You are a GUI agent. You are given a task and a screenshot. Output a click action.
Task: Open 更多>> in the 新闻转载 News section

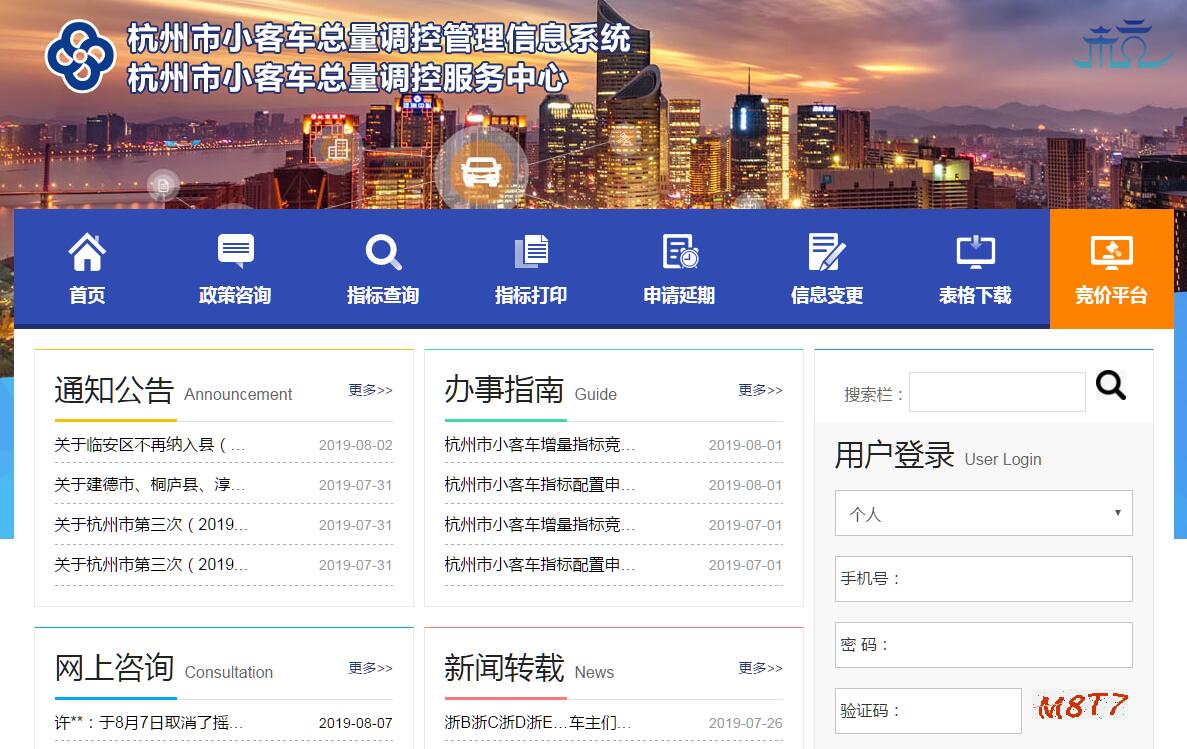click(x=760, y=668)
